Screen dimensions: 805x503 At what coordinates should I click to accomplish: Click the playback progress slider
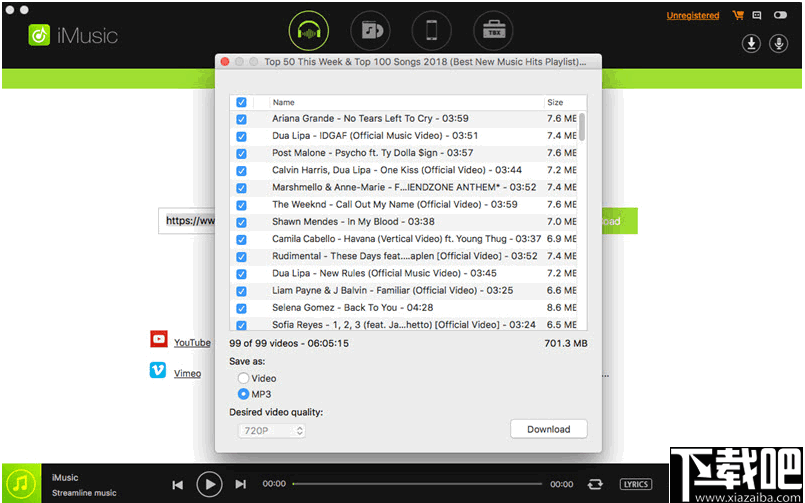(x=417, y=484)
